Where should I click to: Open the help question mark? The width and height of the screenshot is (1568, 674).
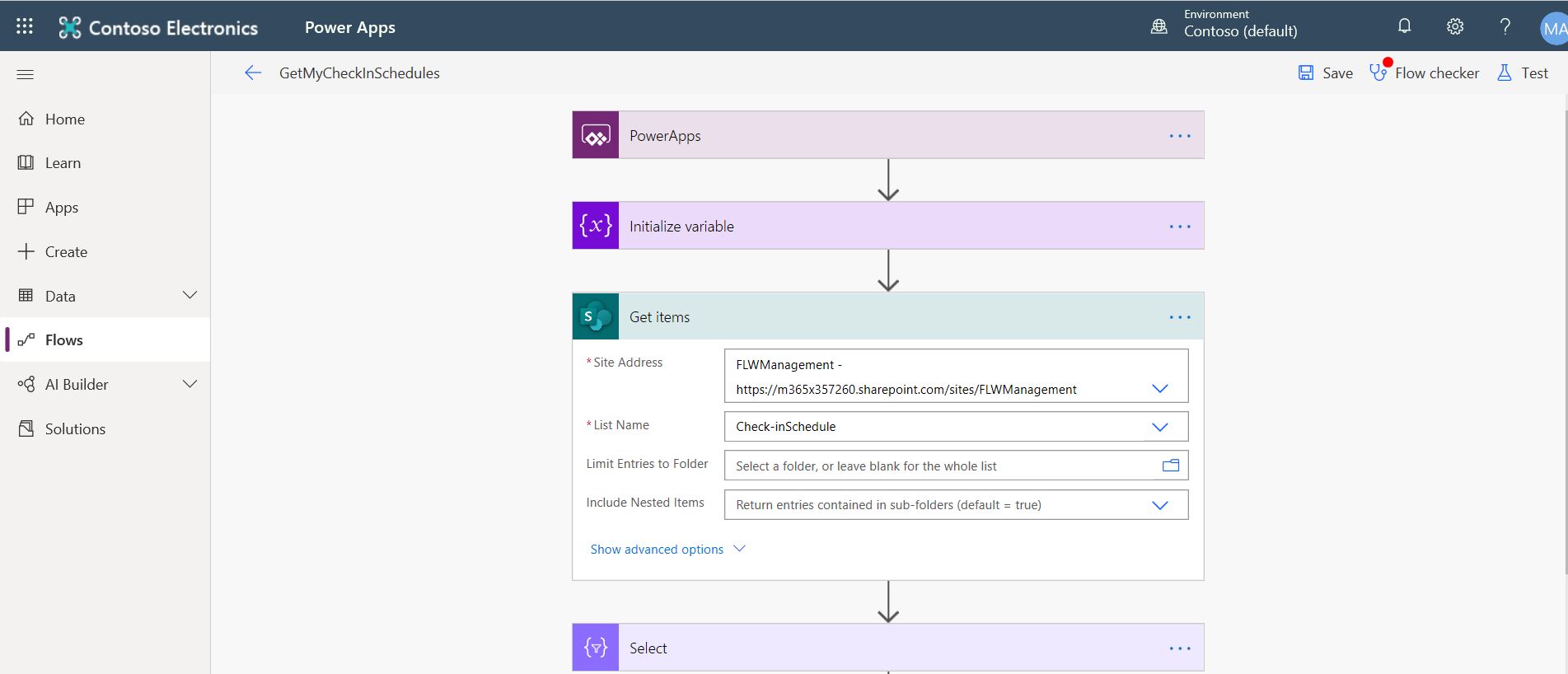pyautogui.click(x=1505, y=26)
